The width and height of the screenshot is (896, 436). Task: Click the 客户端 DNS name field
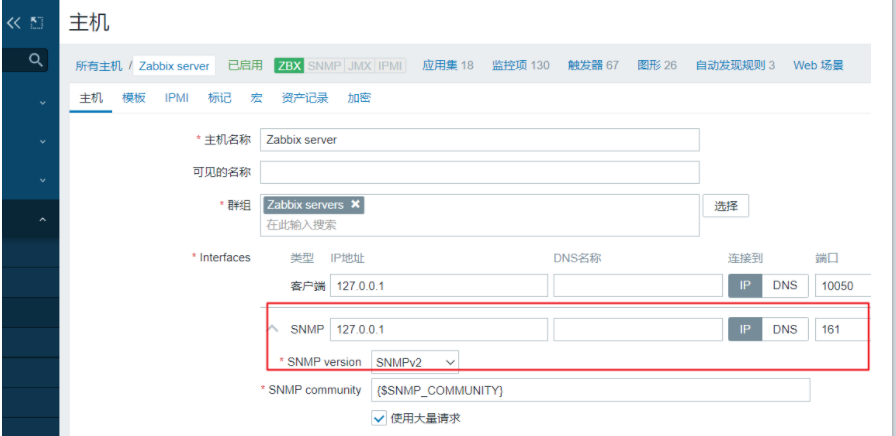point(638,286)
